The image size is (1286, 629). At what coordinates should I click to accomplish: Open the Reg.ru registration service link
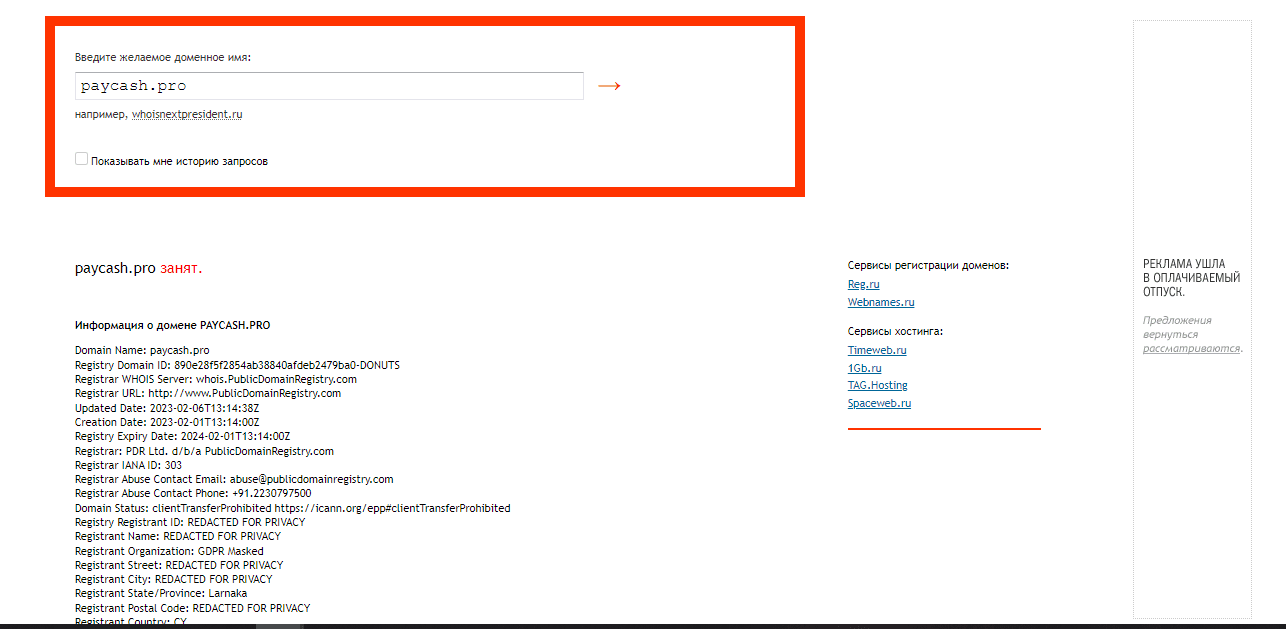click(x=863, y=284)
